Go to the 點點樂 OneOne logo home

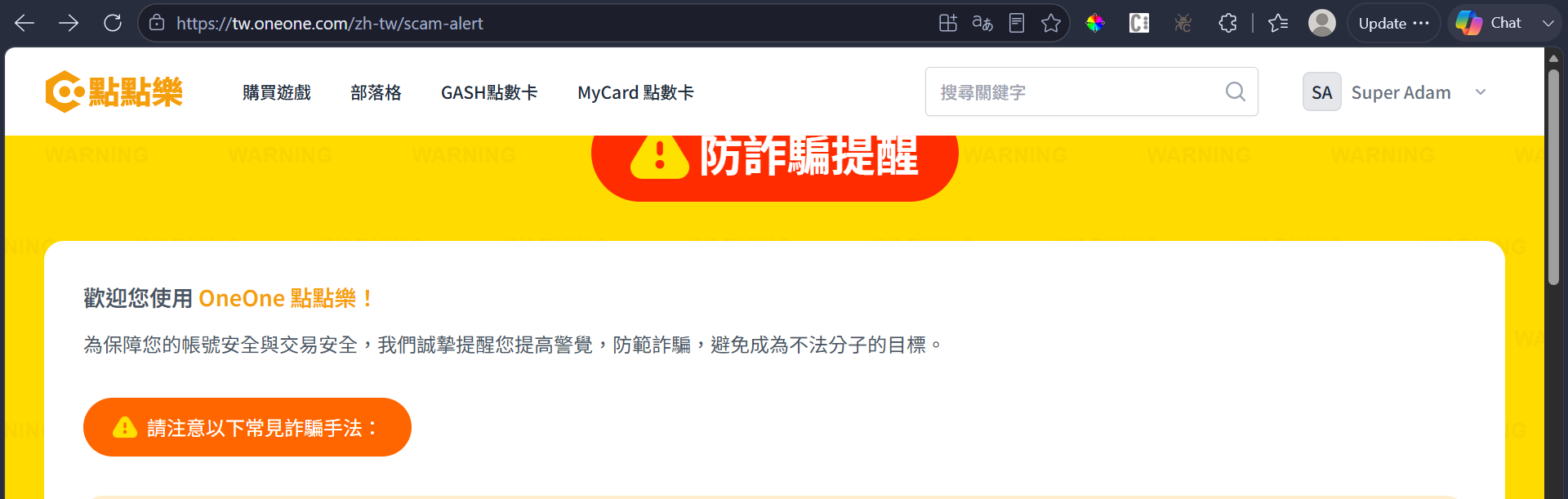pyautogui.click(x=114, y=91)
